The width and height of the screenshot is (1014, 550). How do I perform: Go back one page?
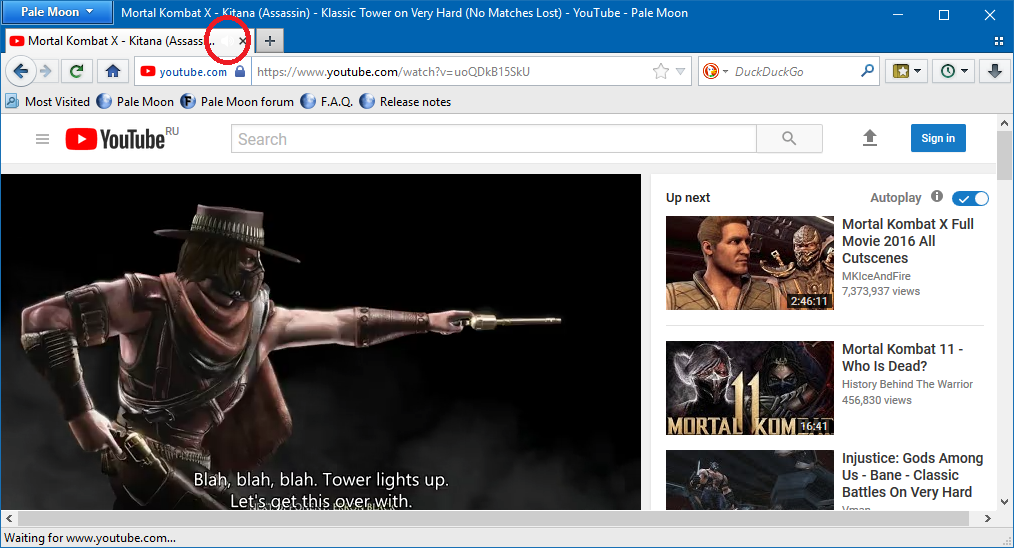coord(20,71)
